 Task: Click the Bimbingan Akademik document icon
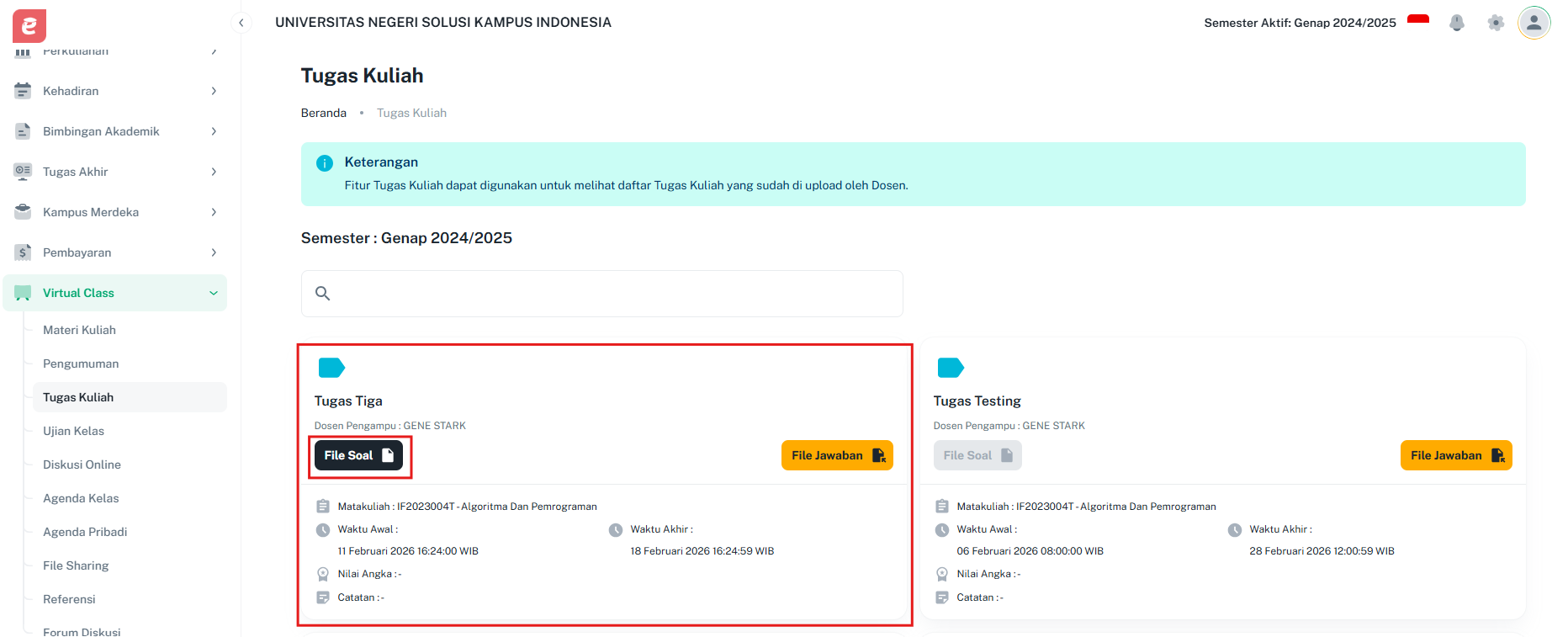[23, 131]
